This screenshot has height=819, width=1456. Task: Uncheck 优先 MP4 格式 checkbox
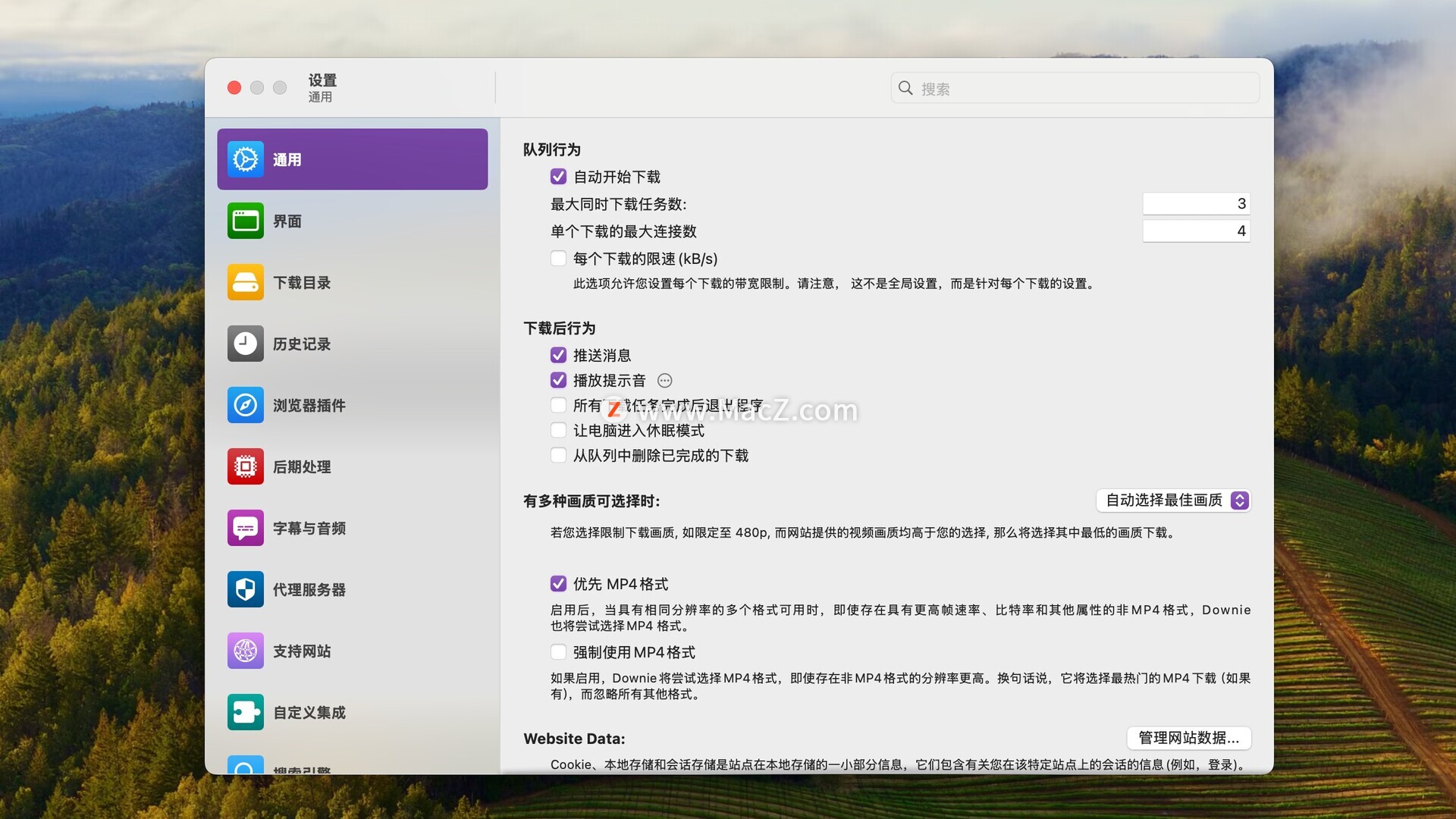tap(558, 583)
